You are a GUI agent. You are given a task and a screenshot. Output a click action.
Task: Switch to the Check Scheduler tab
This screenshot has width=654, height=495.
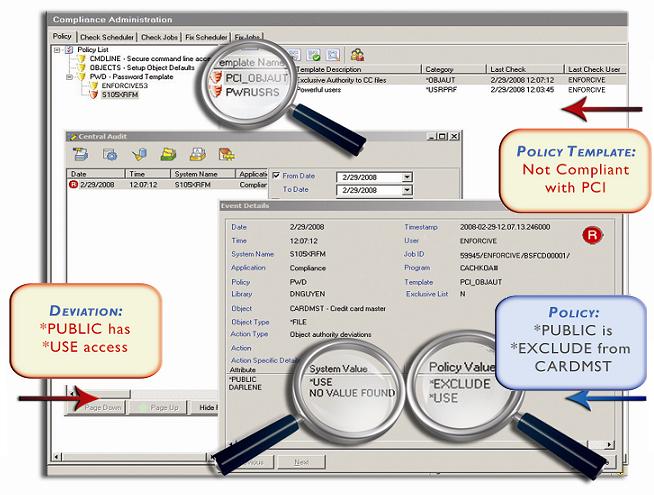coord(107,37)
